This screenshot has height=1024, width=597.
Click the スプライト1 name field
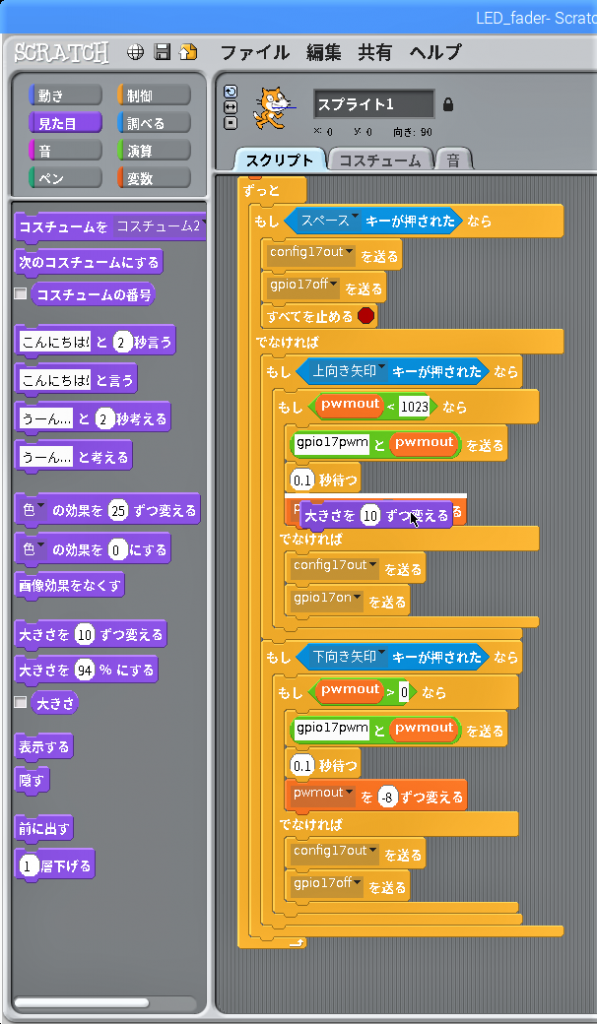click(x=374, y=104)
